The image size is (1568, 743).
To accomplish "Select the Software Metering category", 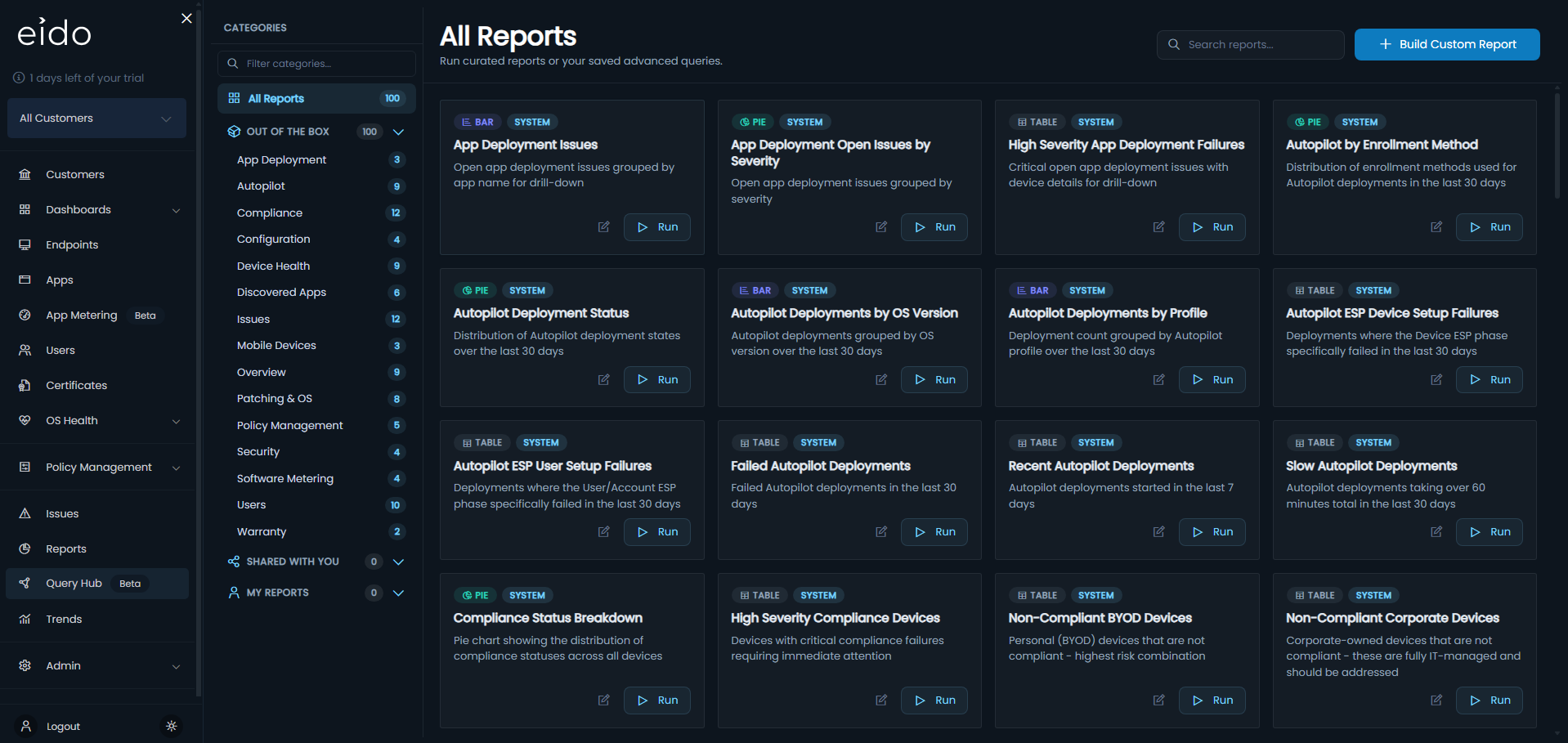I will (316, 478).
